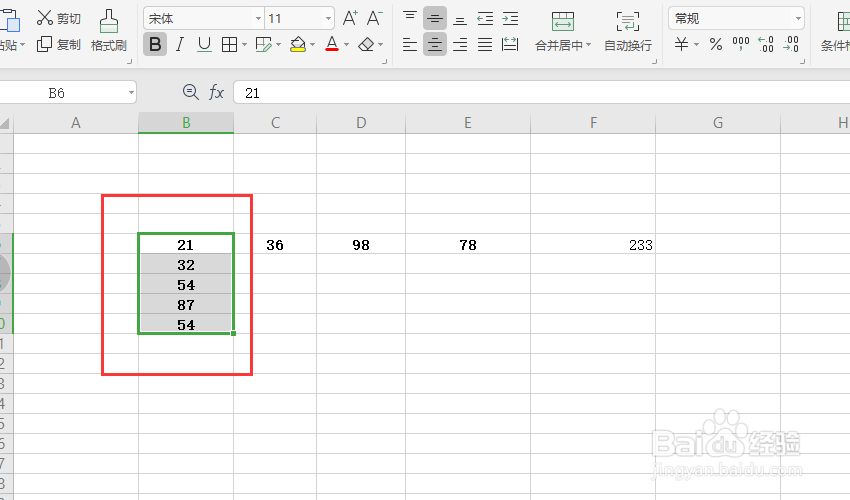Select cell containing 32
This screenshot has width=850, height=500.
coord(186,265)
